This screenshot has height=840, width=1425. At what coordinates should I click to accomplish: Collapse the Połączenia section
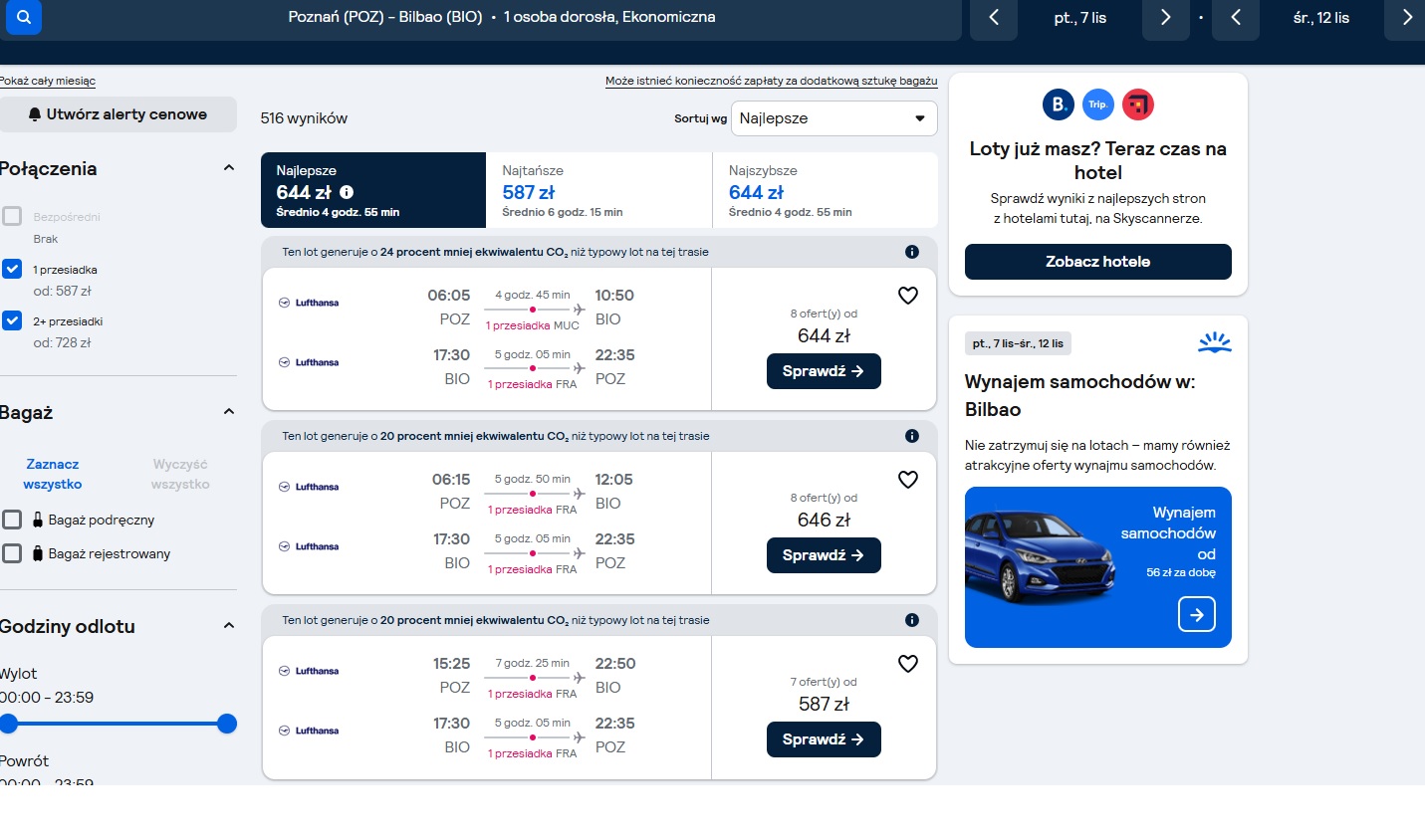tap(229, 168)
